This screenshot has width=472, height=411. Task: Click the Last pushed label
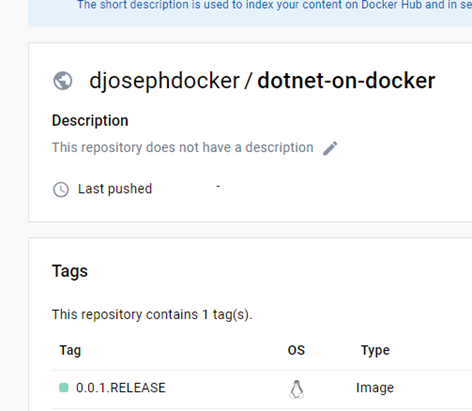pyautogui.click(x=115, y=189)
